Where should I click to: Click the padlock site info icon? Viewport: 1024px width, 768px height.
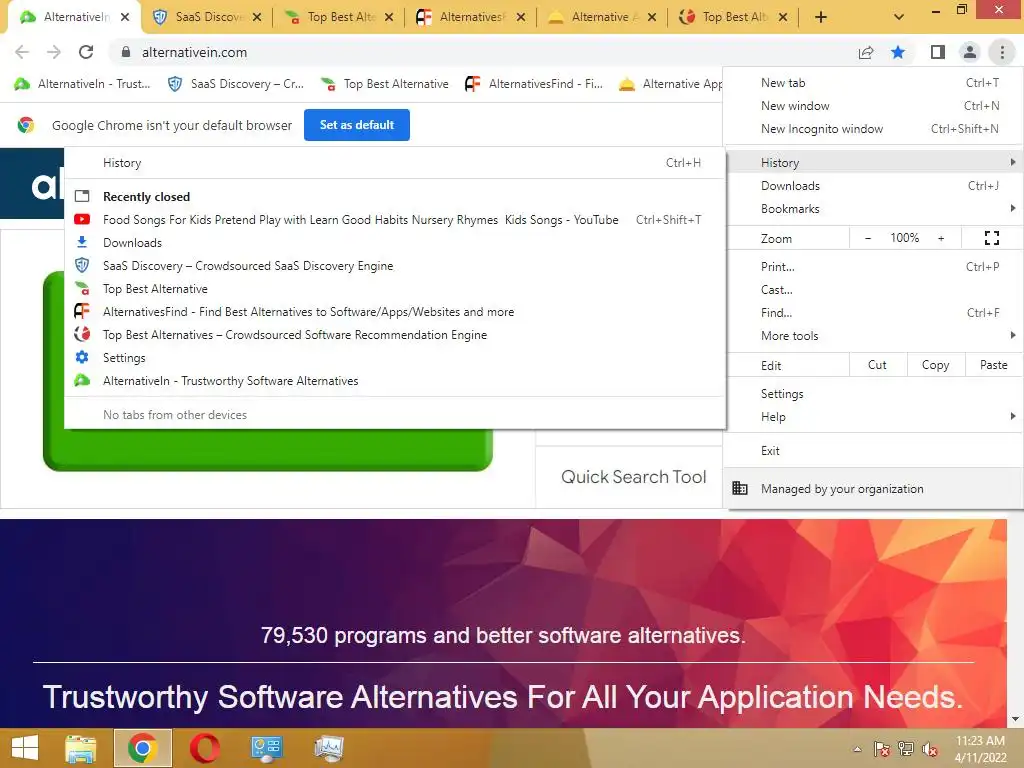126,52
